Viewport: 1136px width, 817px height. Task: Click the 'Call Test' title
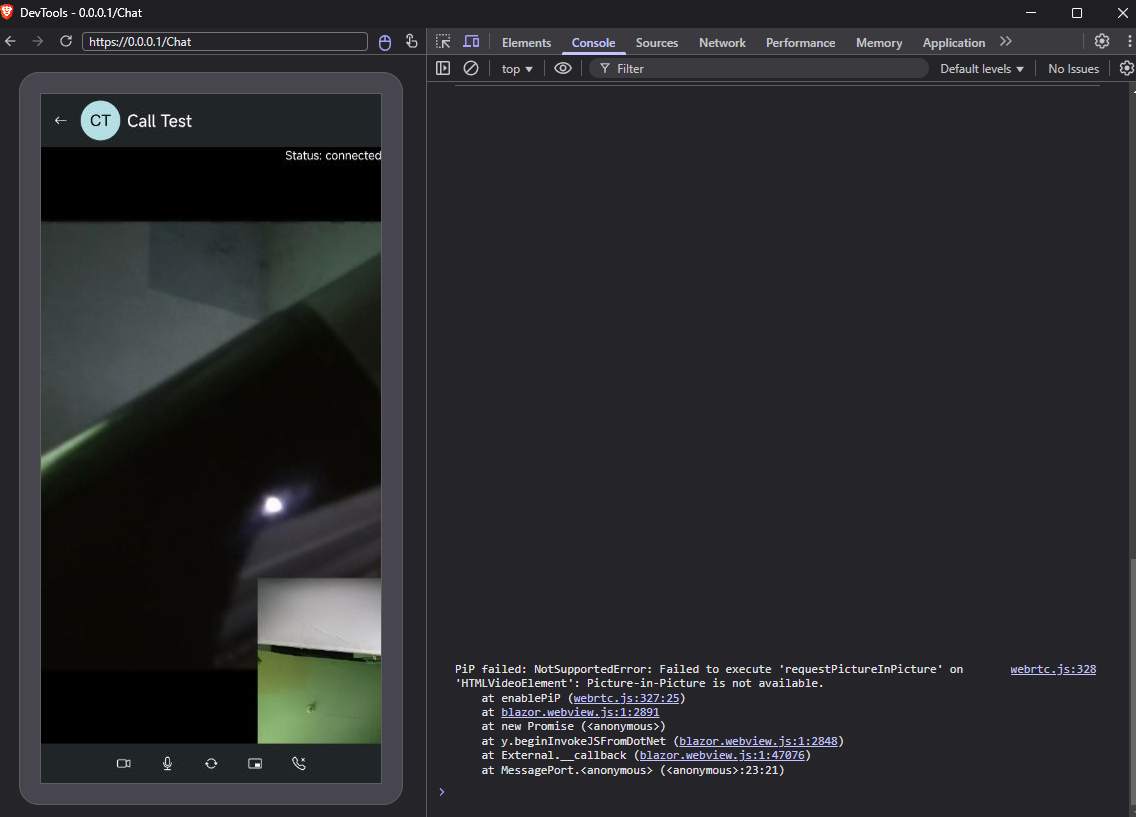159,121
